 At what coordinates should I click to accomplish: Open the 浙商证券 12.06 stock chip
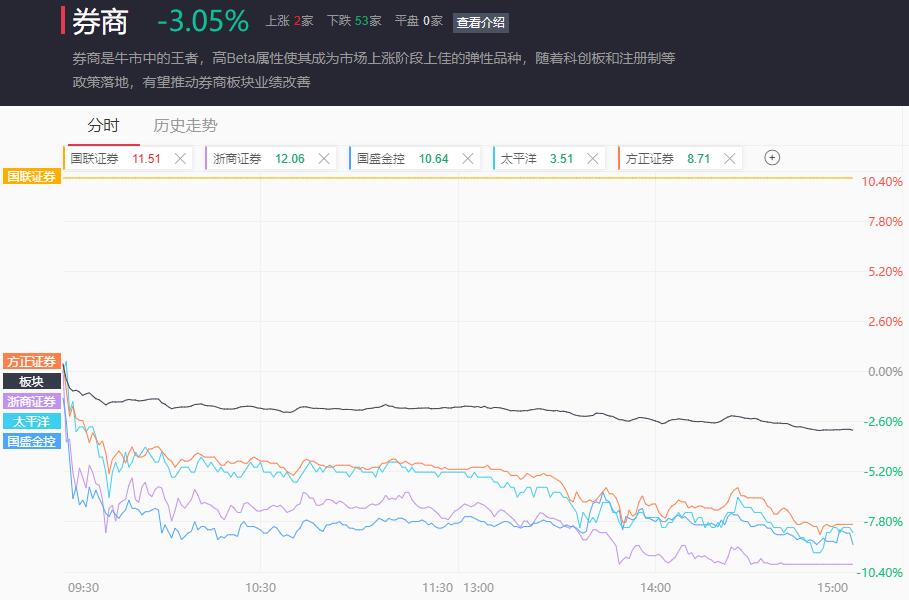(259, 158)
